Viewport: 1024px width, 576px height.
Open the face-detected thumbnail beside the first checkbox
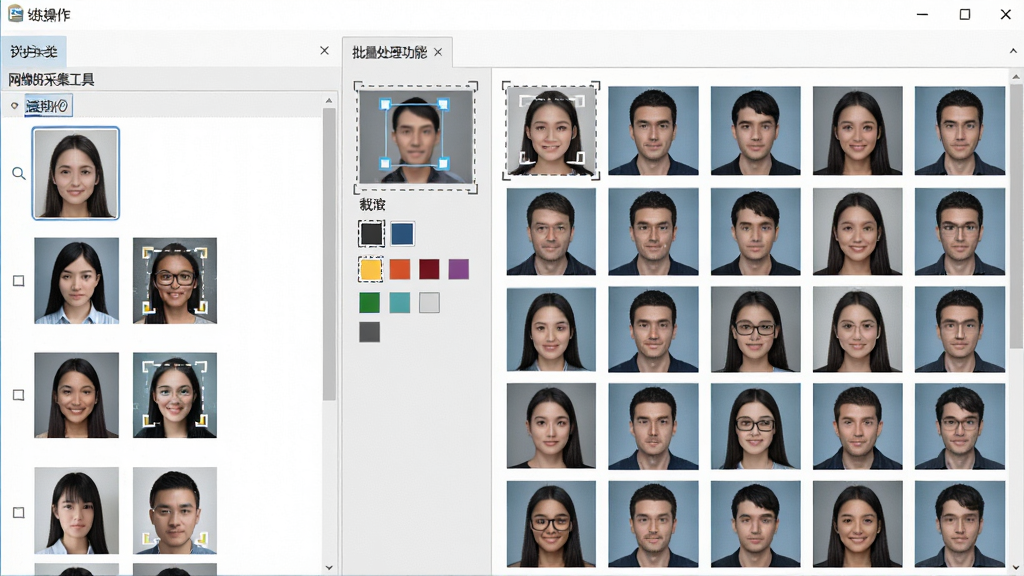pyautogui.click(x=175, y=281)
